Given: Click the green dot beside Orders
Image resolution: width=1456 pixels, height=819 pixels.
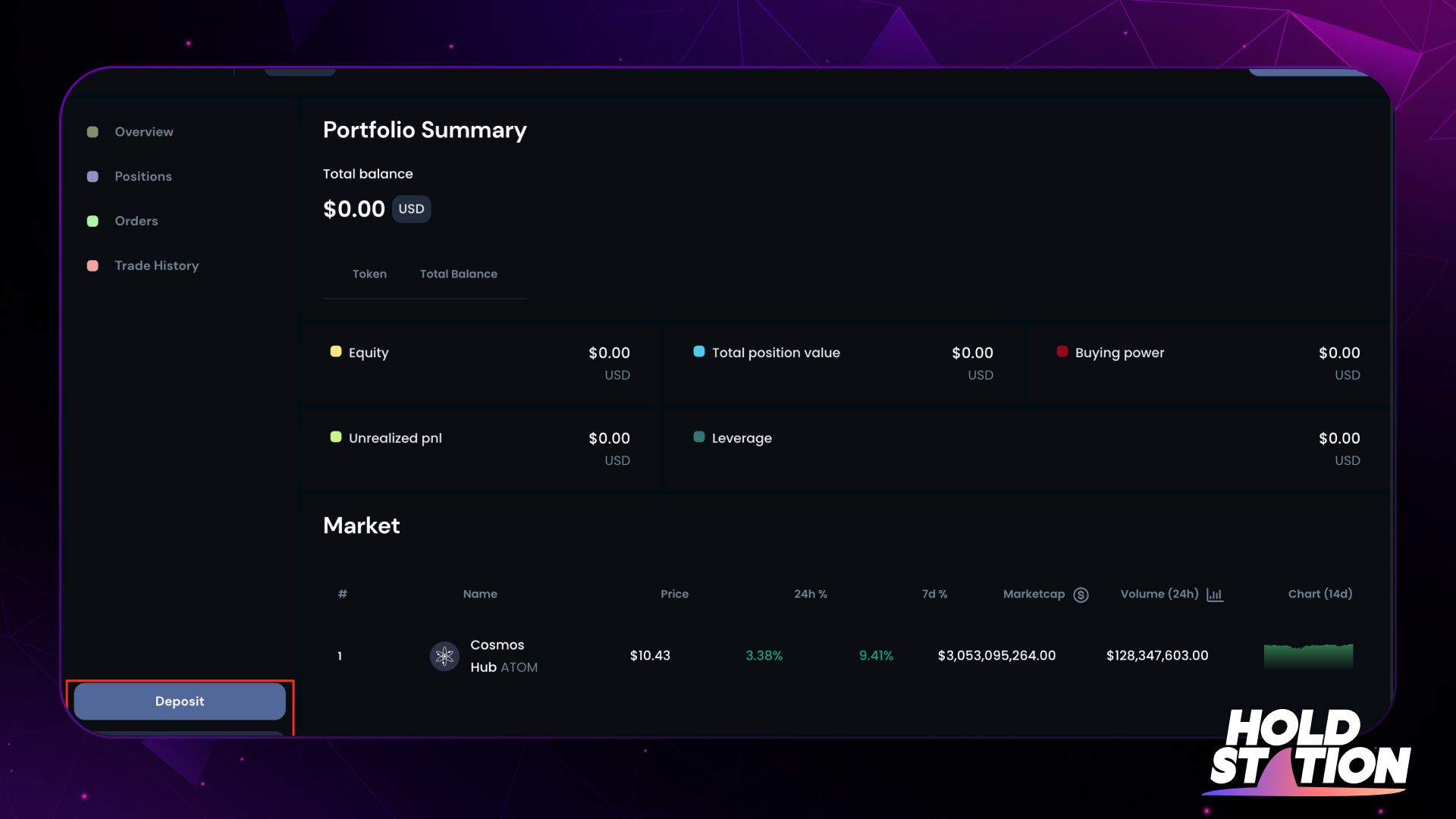Looking at the screenshot, I should pyautogui.click(x=93, y=221).
